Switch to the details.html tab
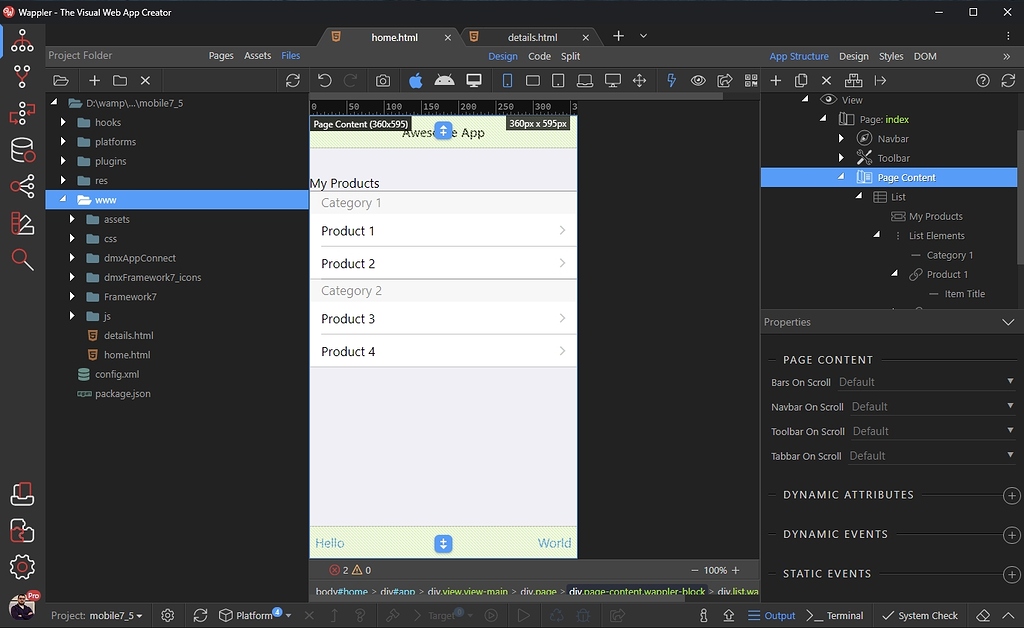The height and width of the screenshot is (628, 1024). (532, 37)
